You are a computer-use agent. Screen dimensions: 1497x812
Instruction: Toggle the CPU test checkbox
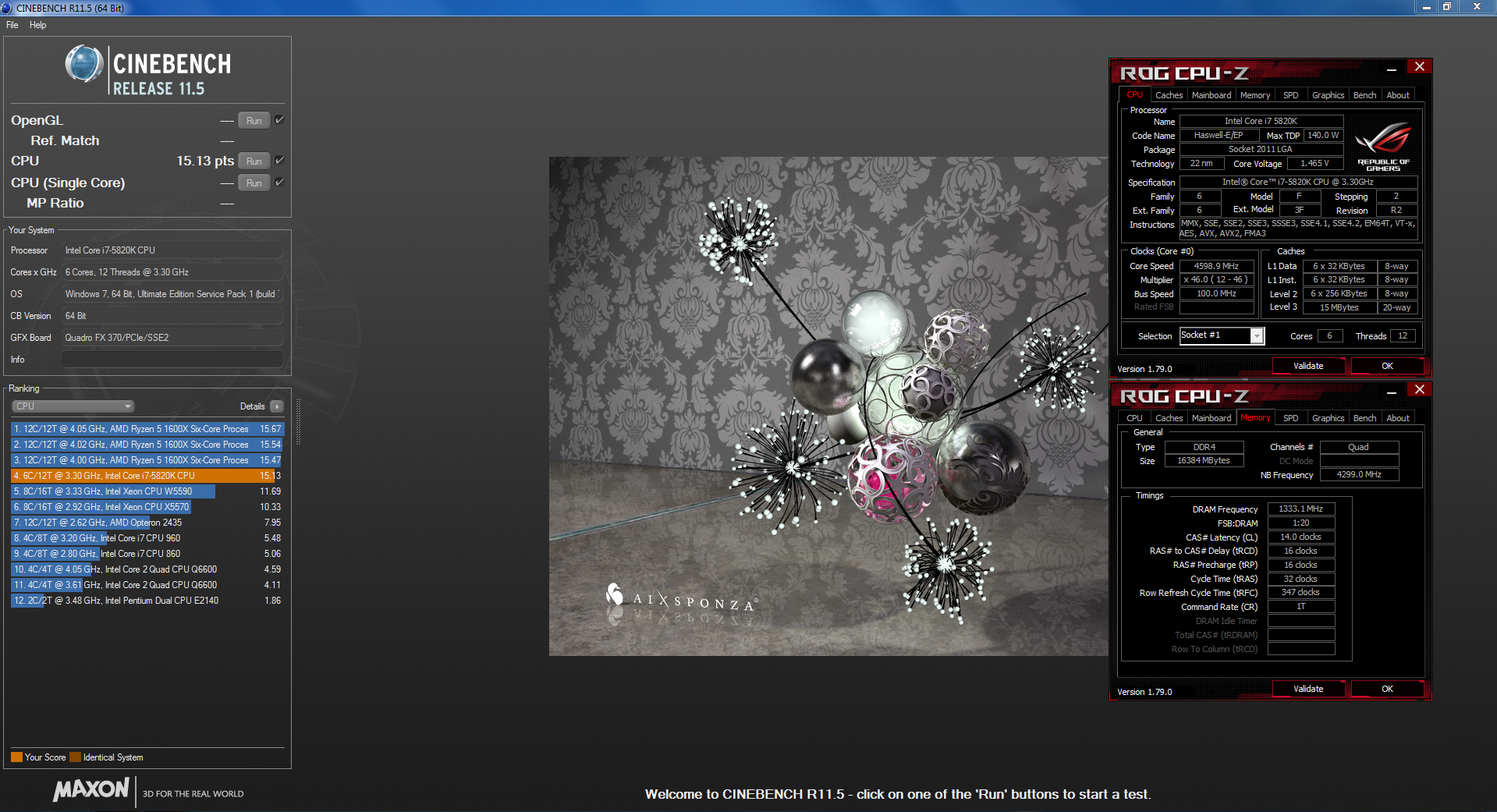pos(279,161)
